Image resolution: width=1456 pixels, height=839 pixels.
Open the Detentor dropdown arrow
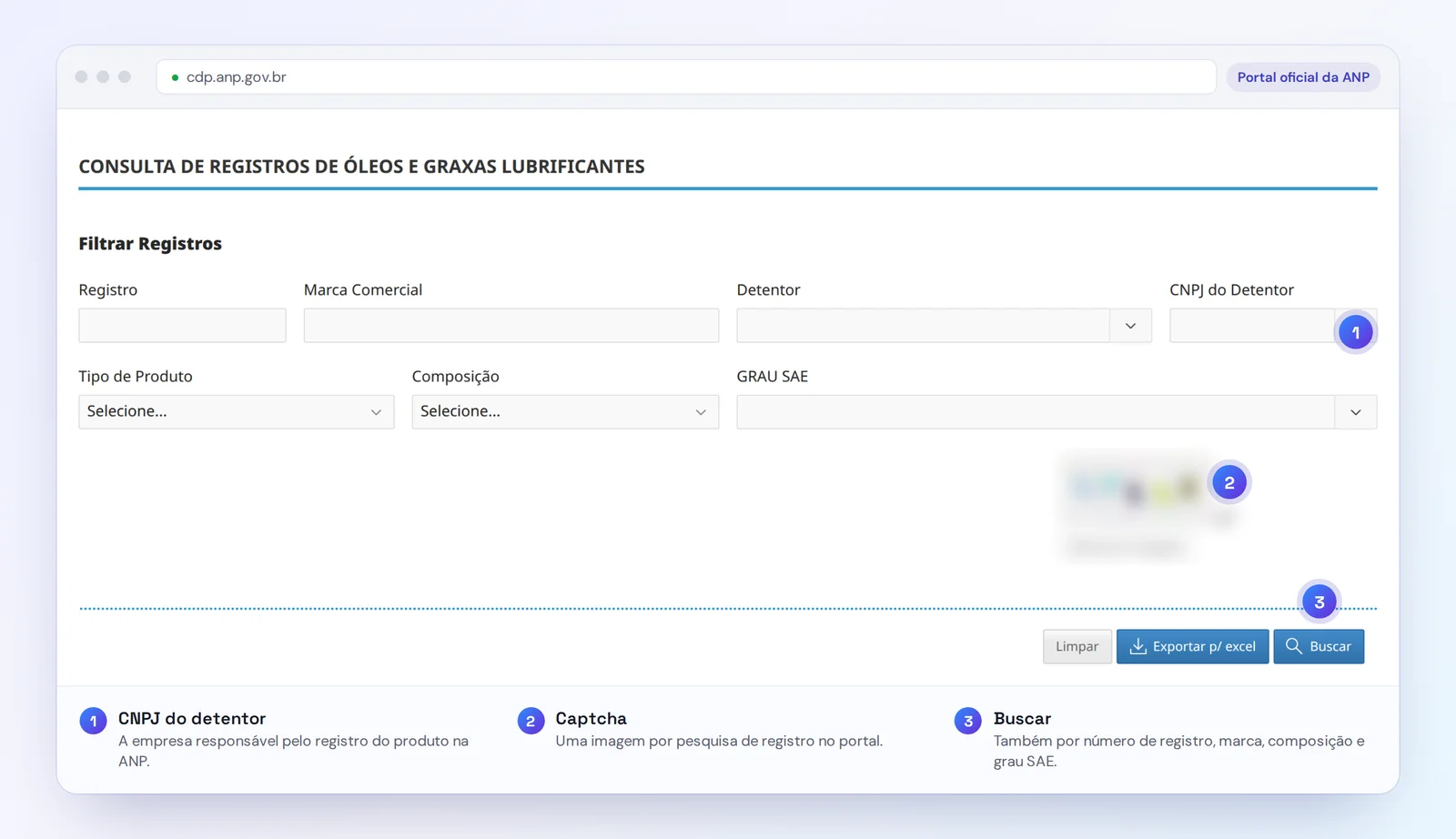(x=1130, y=326)
